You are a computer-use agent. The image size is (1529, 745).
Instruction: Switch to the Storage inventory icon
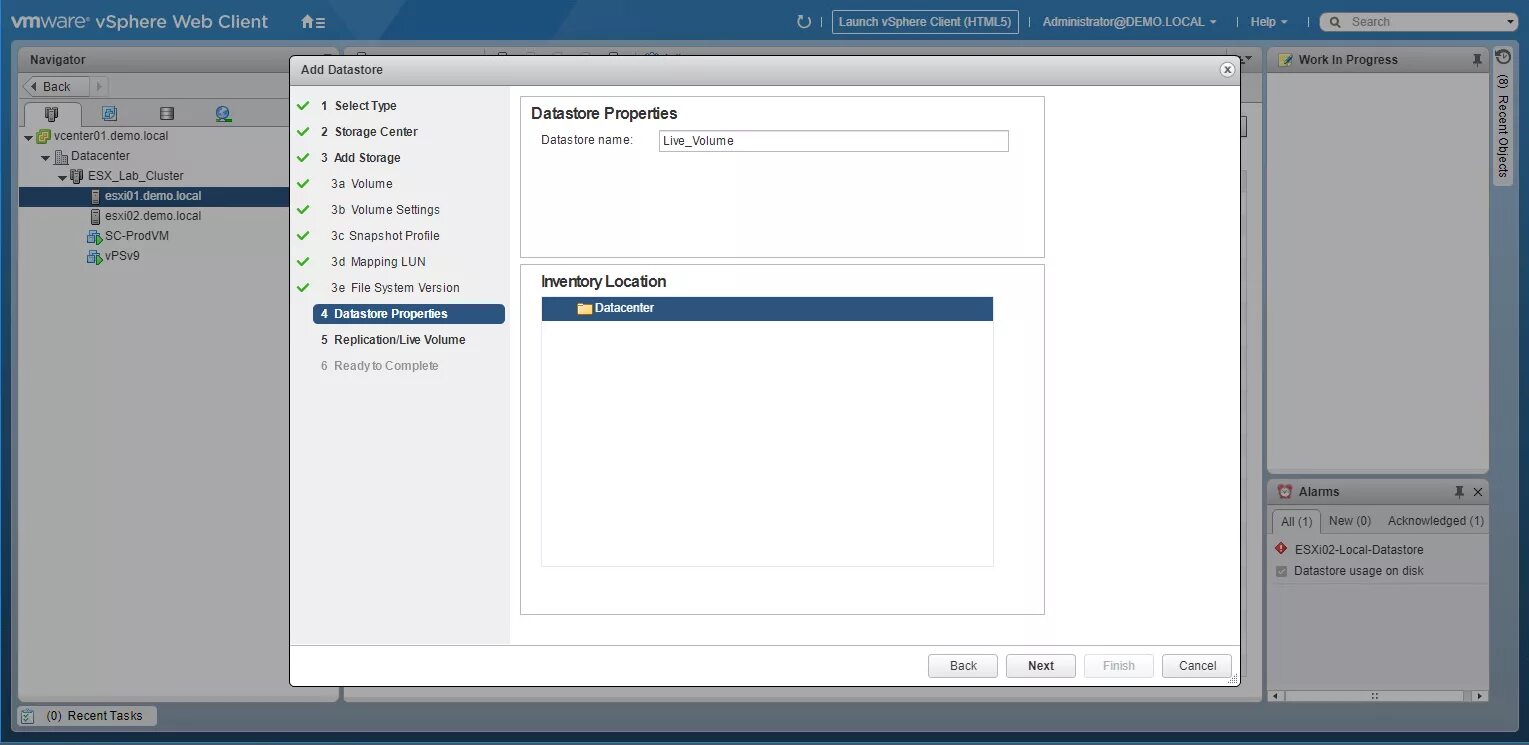[x=166, y=113]
